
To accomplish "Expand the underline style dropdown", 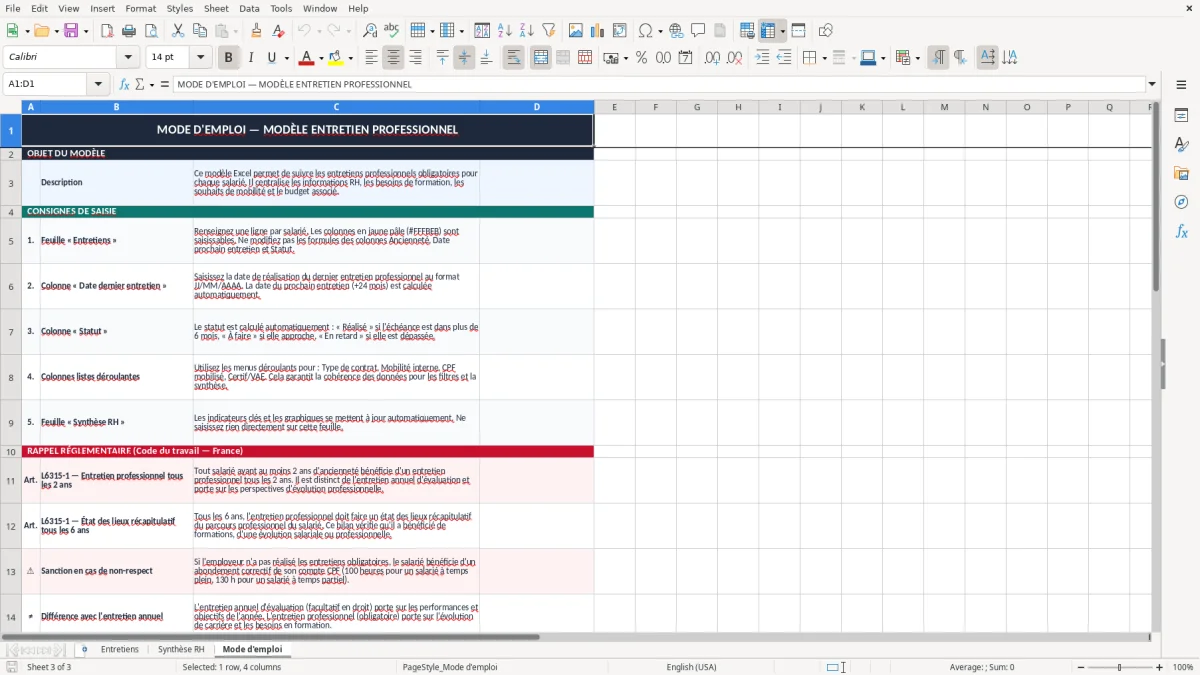I will tap(286, 58).
